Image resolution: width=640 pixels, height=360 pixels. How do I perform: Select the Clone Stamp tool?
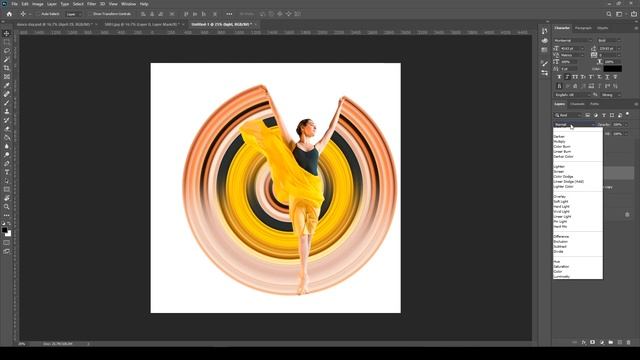(x=7, y=111)
